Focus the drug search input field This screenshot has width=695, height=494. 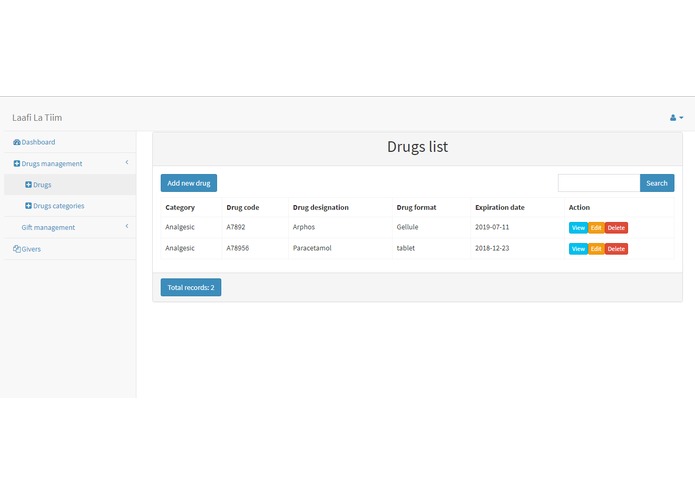[599, 183]
